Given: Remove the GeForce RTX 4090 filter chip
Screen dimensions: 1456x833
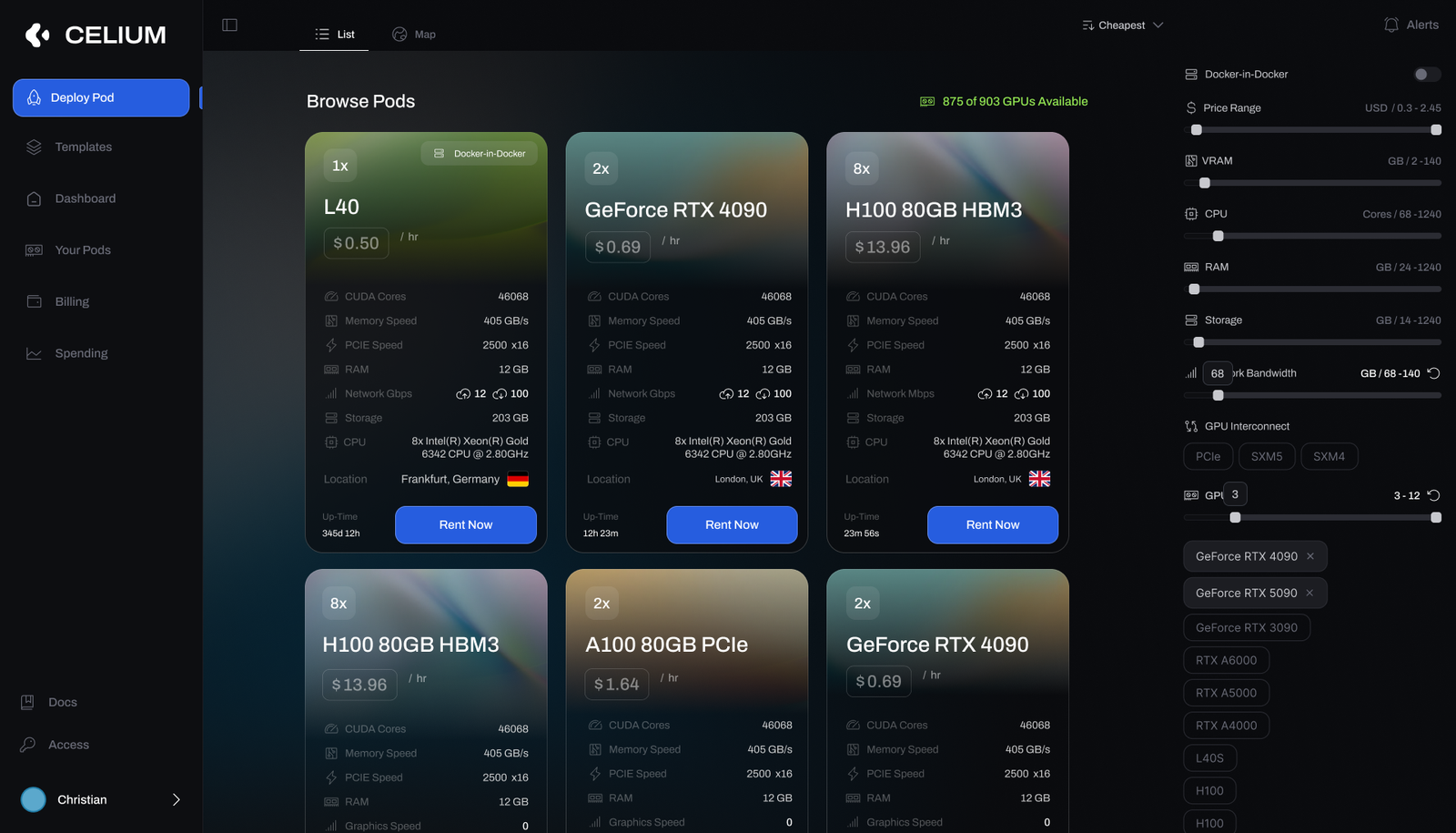Looking at the screenshot, I should 1310,556.
